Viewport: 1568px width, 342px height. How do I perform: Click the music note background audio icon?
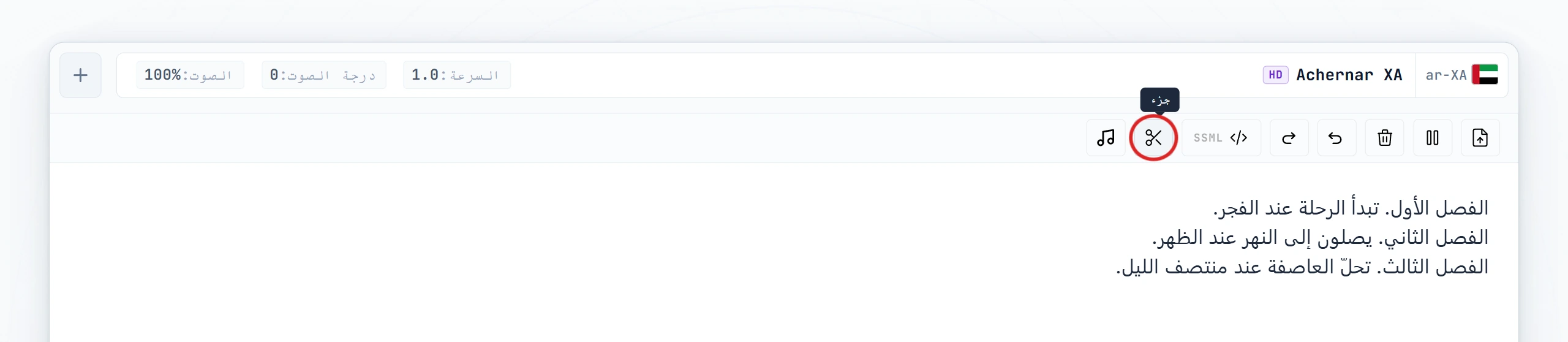coord(1106,138)
